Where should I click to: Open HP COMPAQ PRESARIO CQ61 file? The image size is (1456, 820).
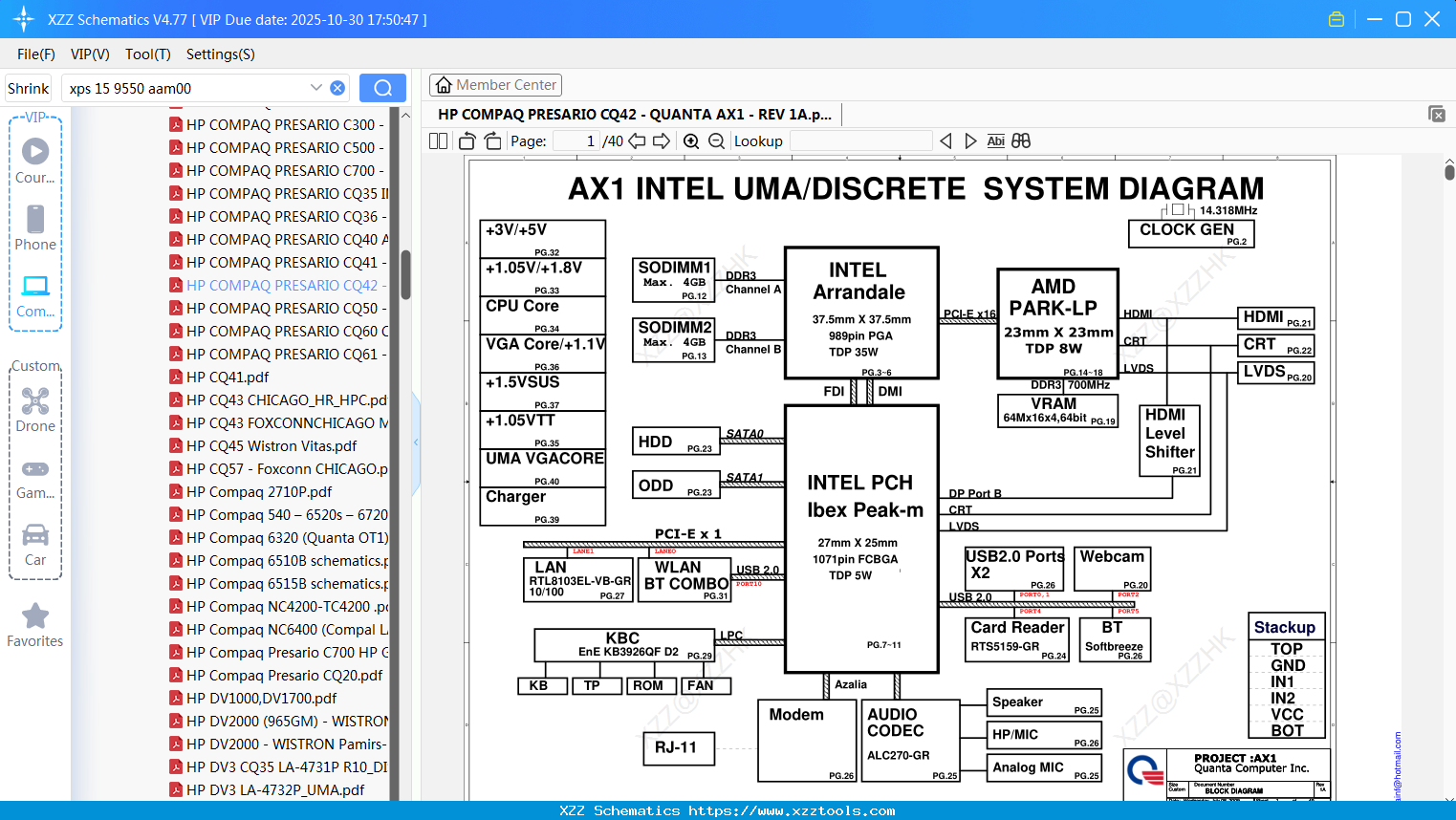click(277, 354)
